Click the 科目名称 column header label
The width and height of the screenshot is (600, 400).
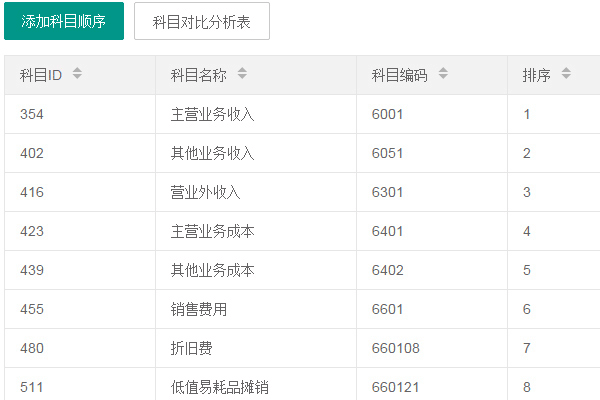(199, 75)
